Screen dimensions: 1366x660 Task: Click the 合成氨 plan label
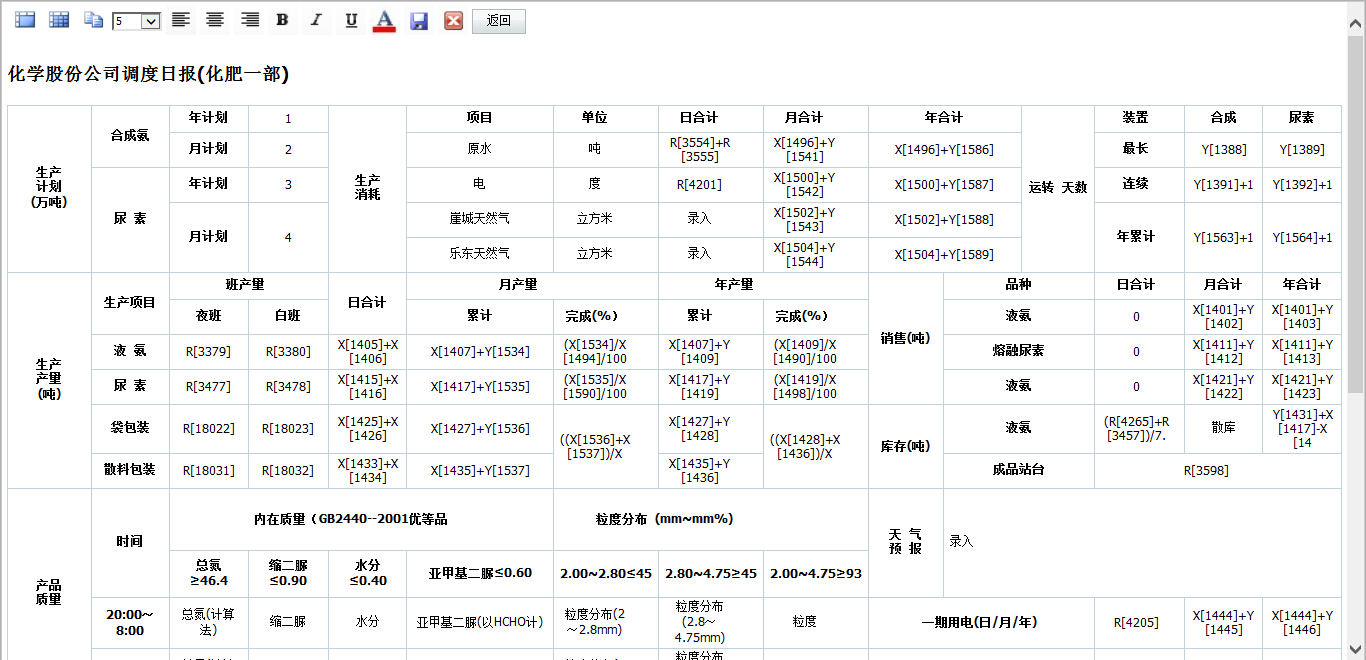click(130, 135)
